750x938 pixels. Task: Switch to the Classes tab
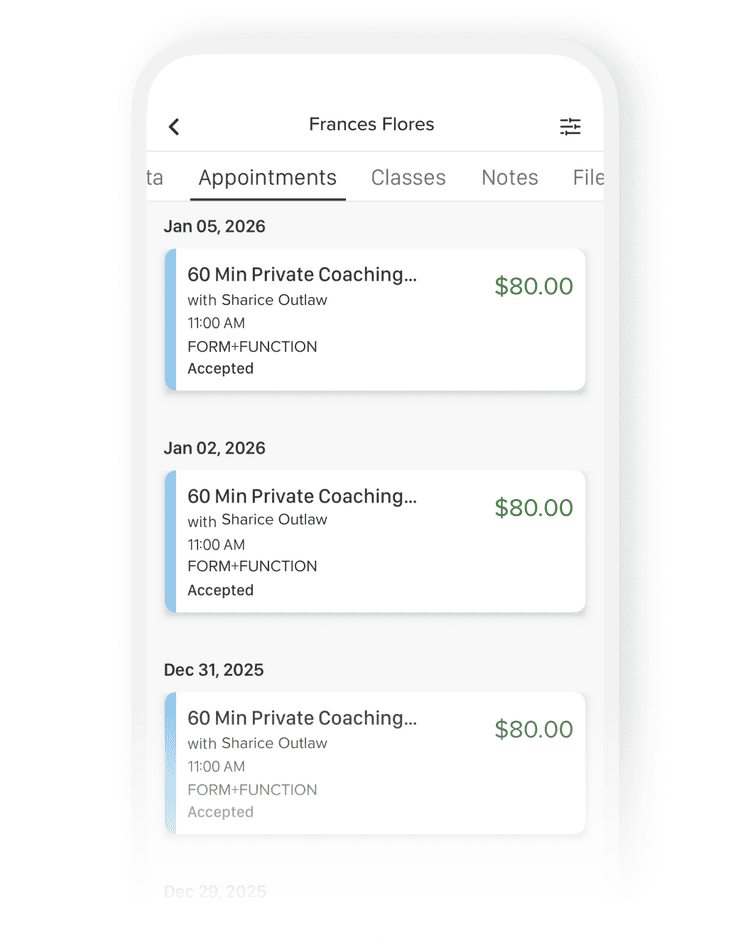408,177
